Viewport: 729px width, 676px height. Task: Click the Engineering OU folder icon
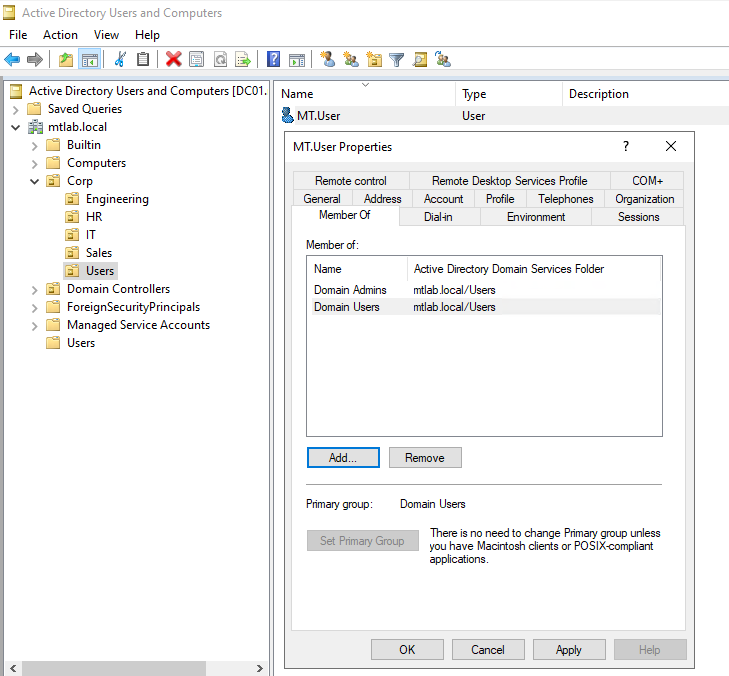pyautogui.click(x=72, y=199)
